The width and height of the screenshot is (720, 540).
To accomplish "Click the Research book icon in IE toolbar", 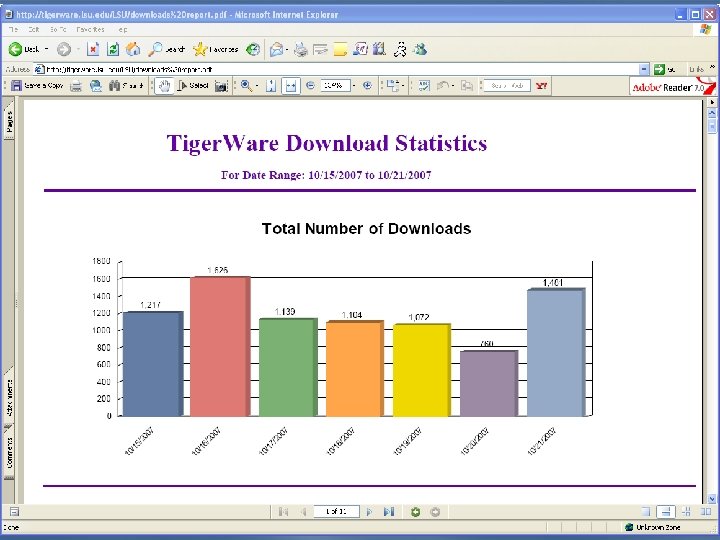I will tap(379, 49).
